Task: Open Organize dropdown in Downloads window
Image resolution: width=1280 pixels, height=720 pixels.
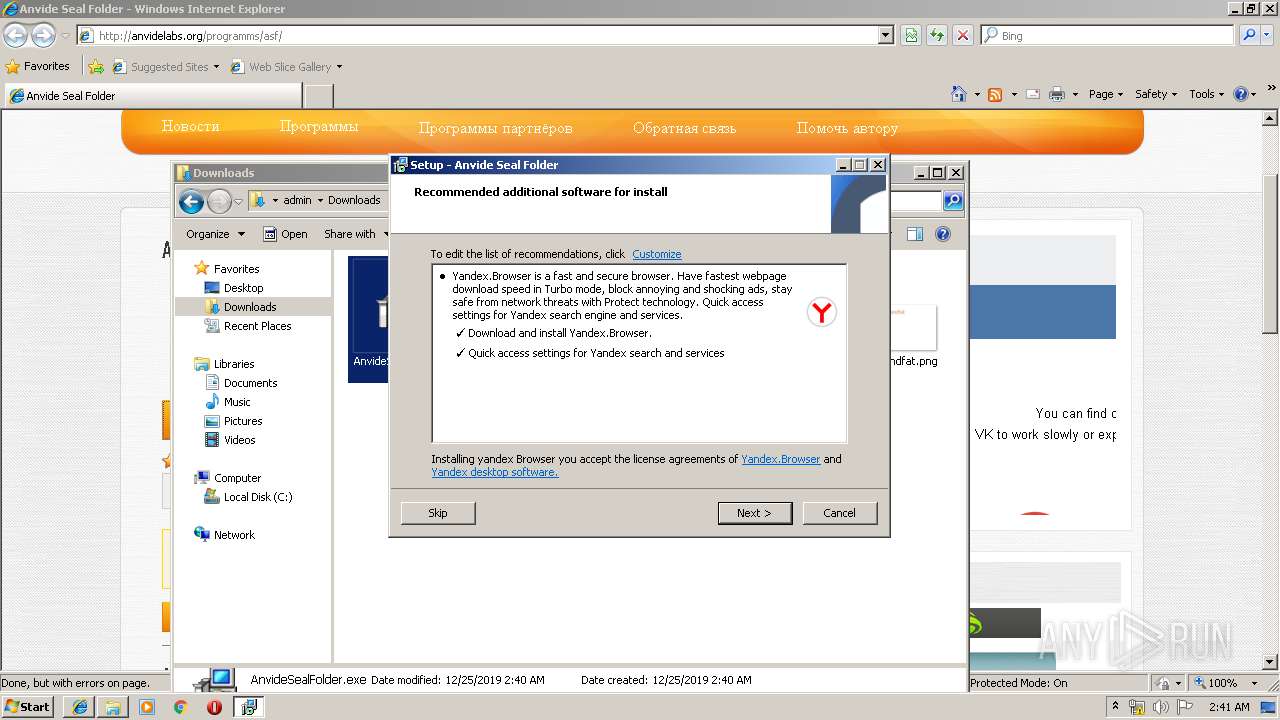Action: click(215, 234)
